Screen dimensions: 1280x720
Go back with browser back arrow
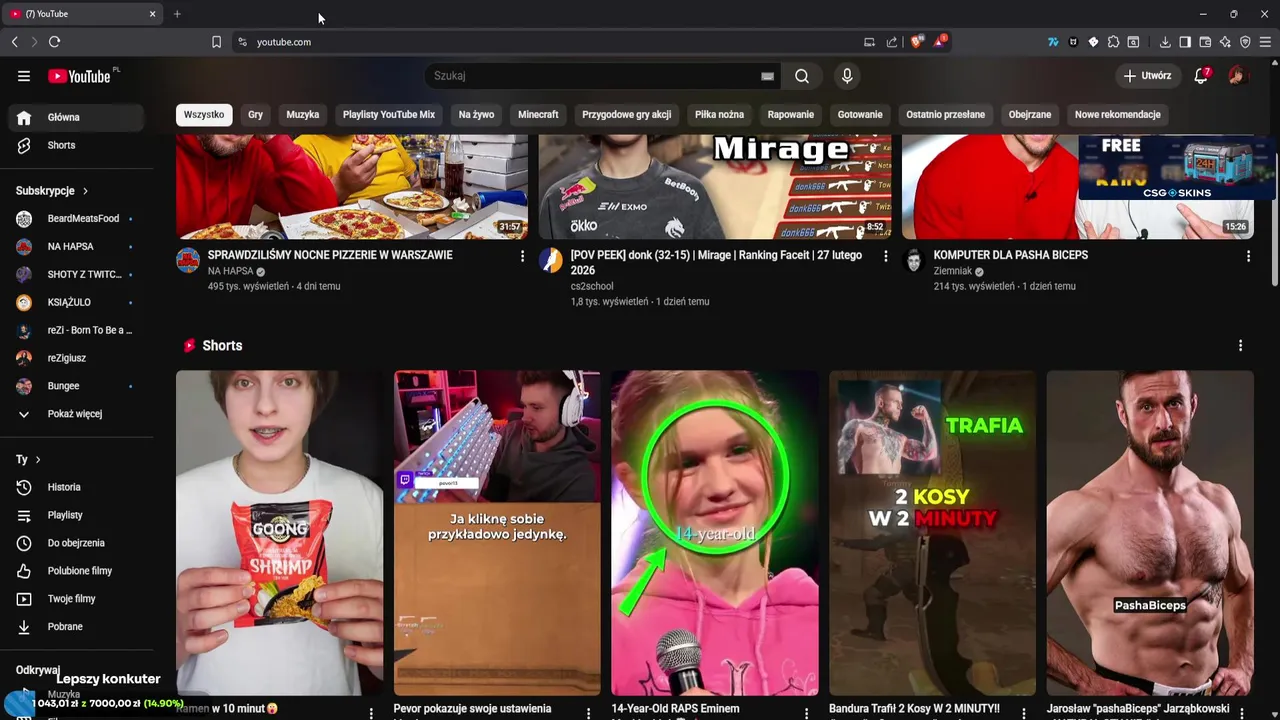pos(14,42)
